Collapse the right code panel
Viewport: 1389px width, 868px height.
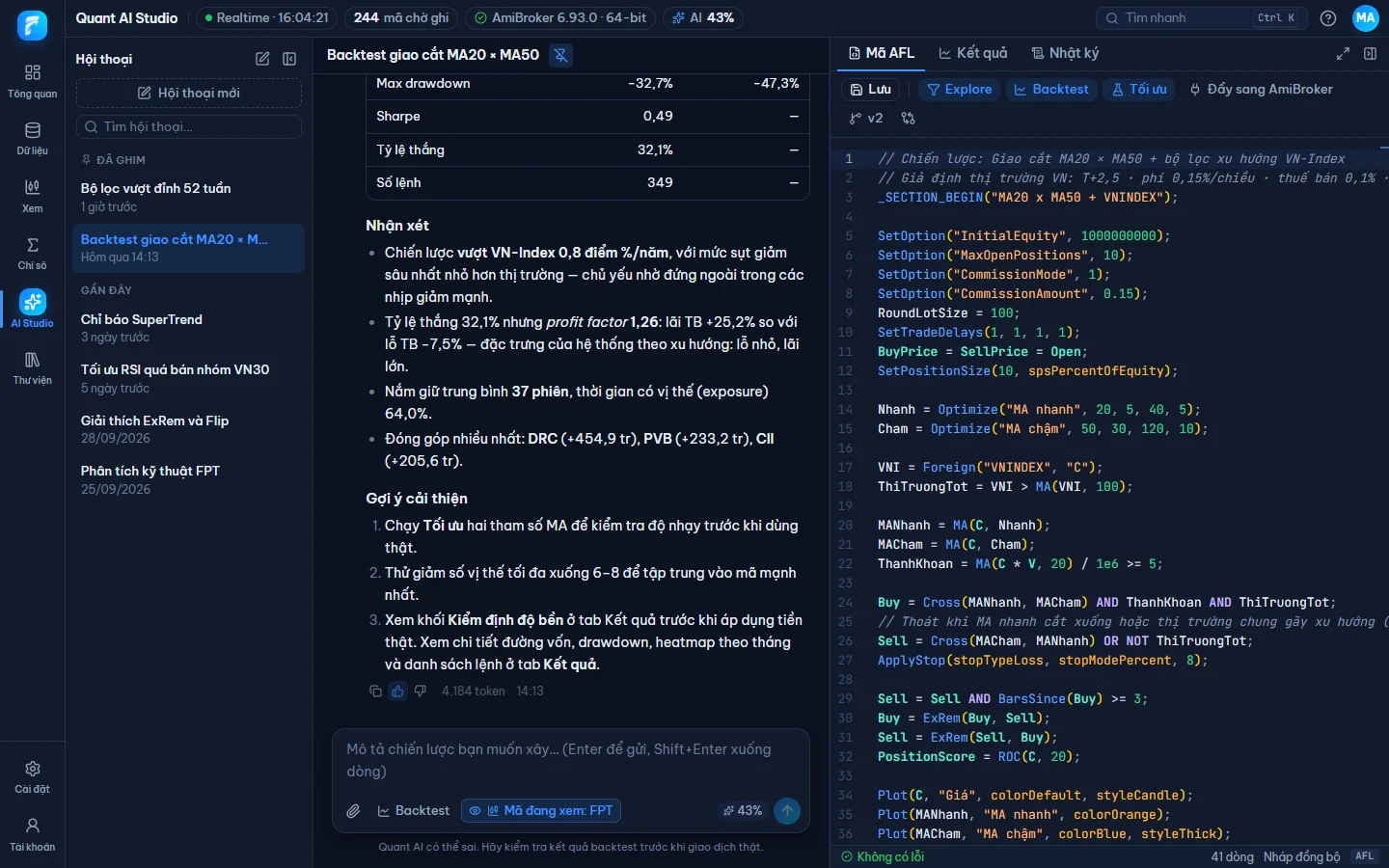point(1370,54)
